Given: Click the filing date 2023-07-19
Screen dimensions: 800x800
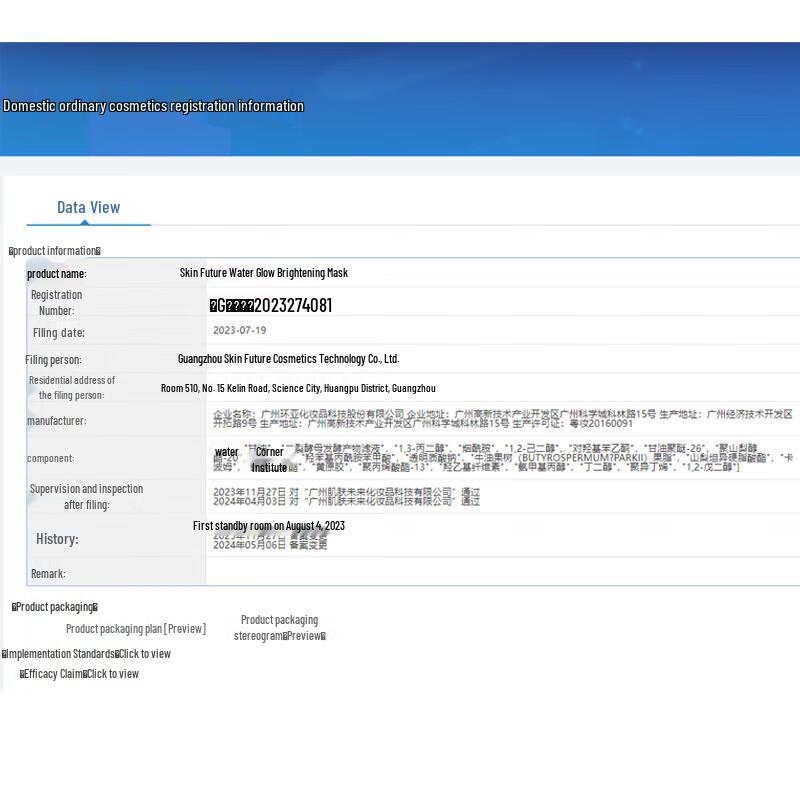Looking at the screenshot, I should (x=239, y=331).
